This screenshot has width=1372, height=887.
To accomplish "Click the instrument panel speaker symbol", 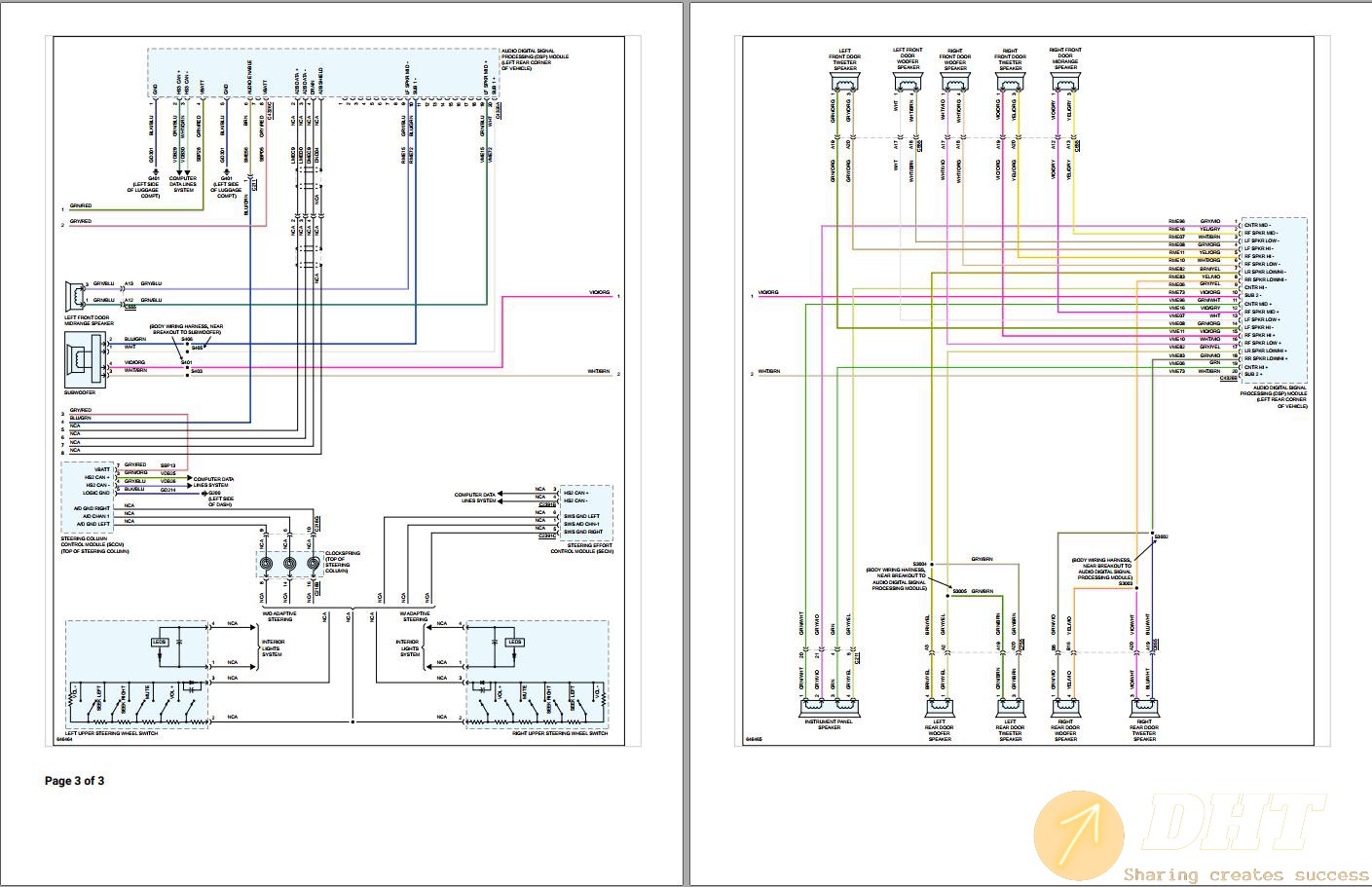I will [829, 710].
